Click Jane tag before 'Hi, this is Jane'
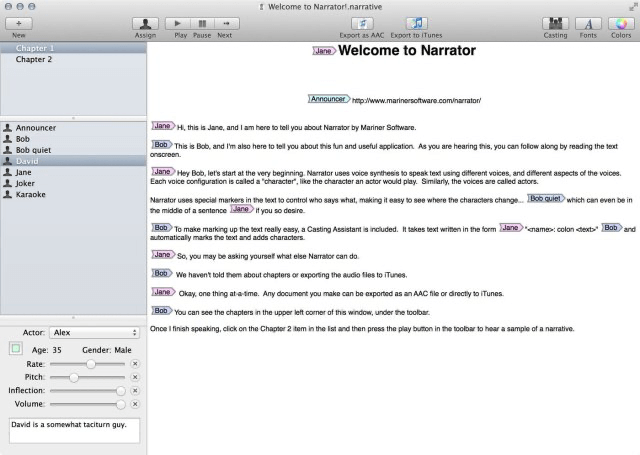Screen dimensions: 640x455 coord(163,126)
